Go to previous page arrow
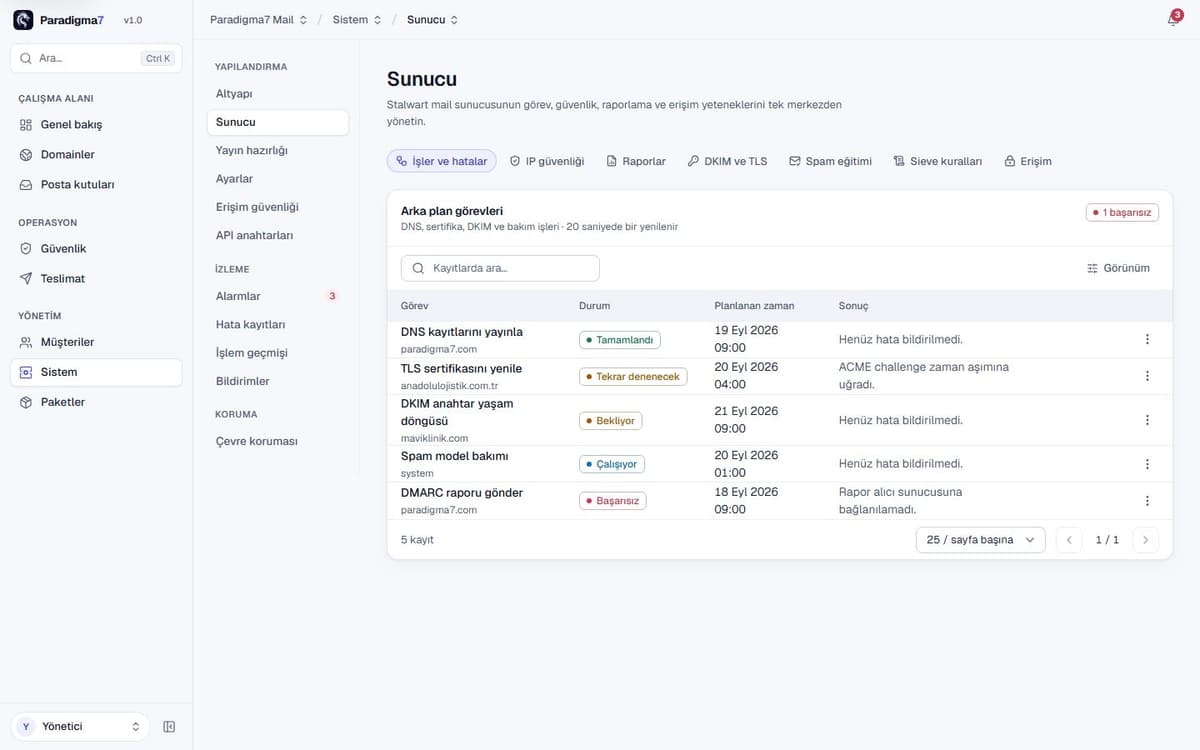 point(1068,540)
